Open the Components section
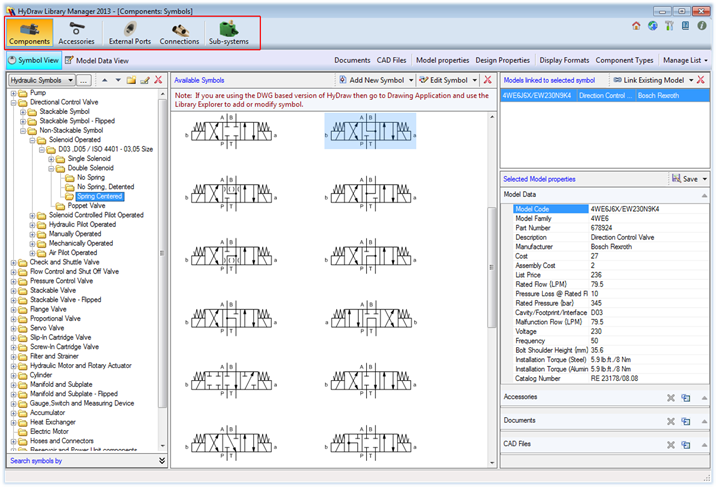The width and height of the screenshot is (716, 487). [x=29, y=33]
